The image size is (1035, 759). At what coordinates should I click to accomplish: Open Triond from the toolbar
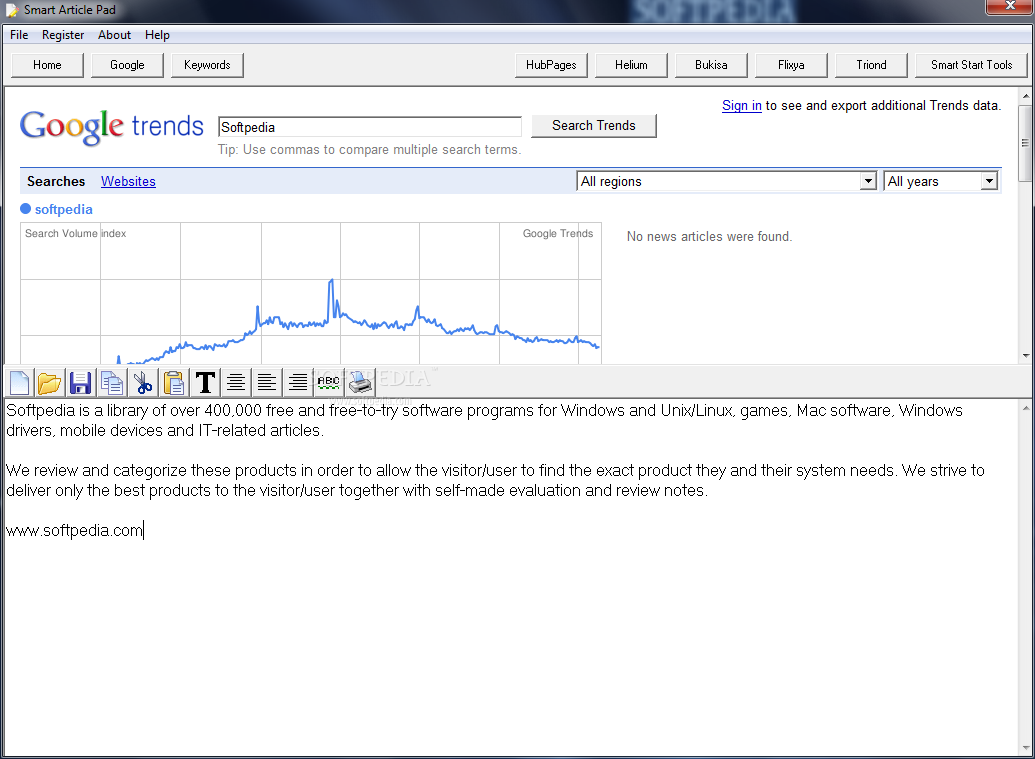point(871,65)
